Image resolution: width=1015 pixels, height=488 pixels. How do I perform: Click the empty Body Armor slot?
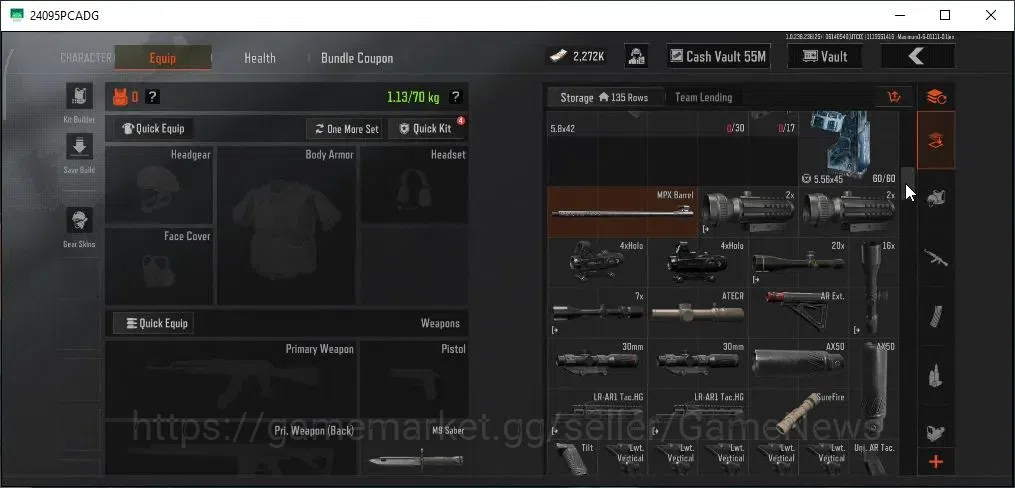click(286, 225)
